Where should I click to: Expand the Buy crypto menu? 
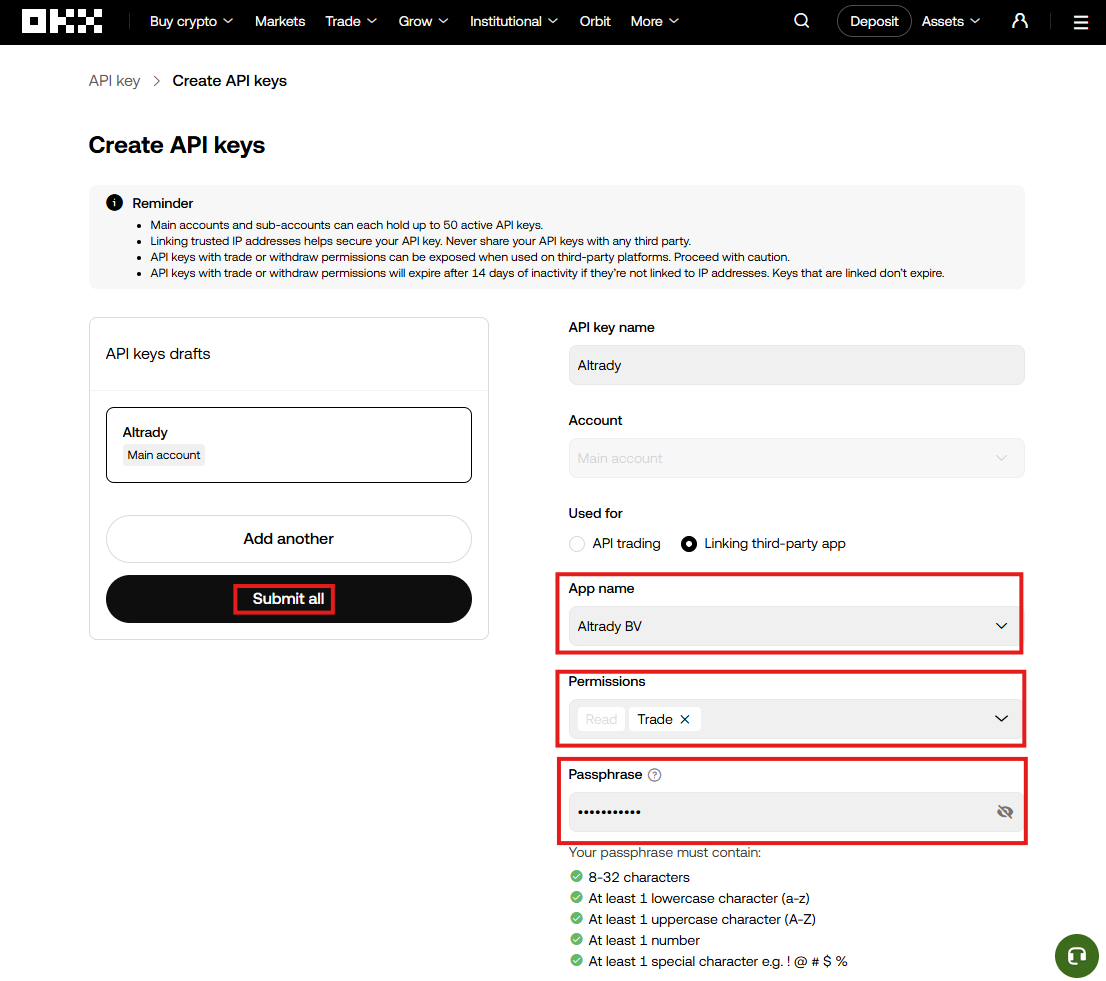point(191,21)
